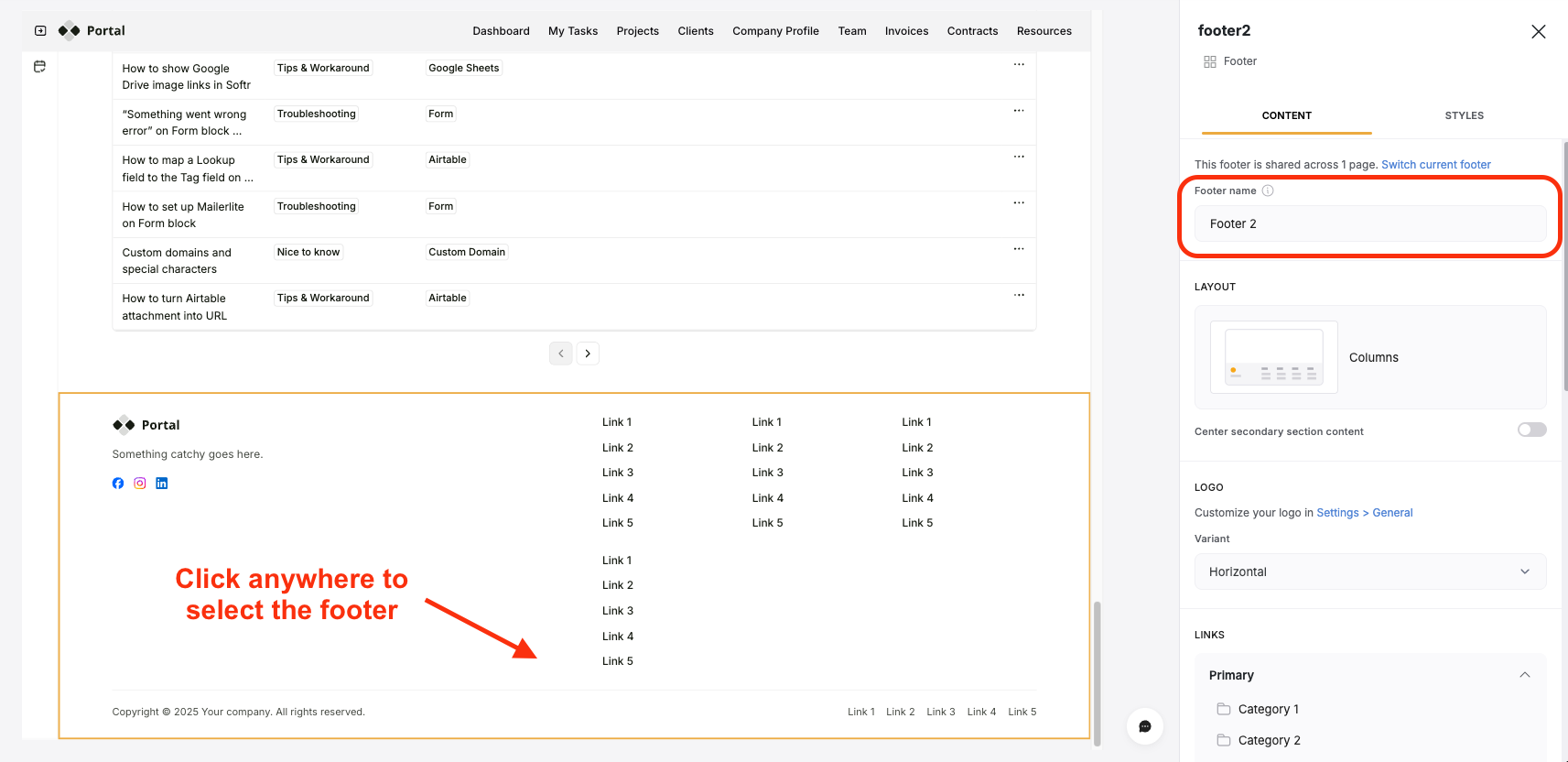The height and width of the screenshot is (762, 1568).
Task: Open the Clients nav item
Action: click(x=696, y=31)
